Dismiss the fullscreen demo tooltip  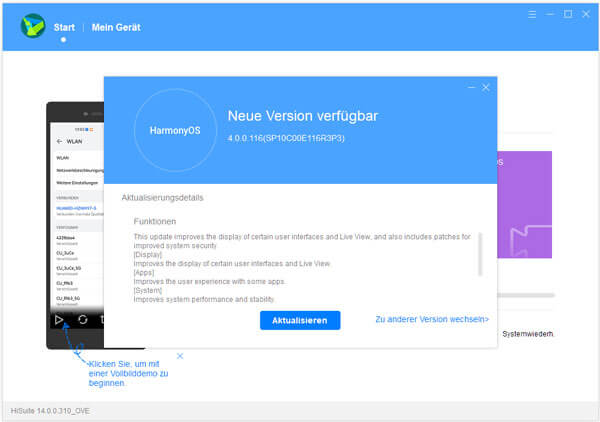coord(180,356)
